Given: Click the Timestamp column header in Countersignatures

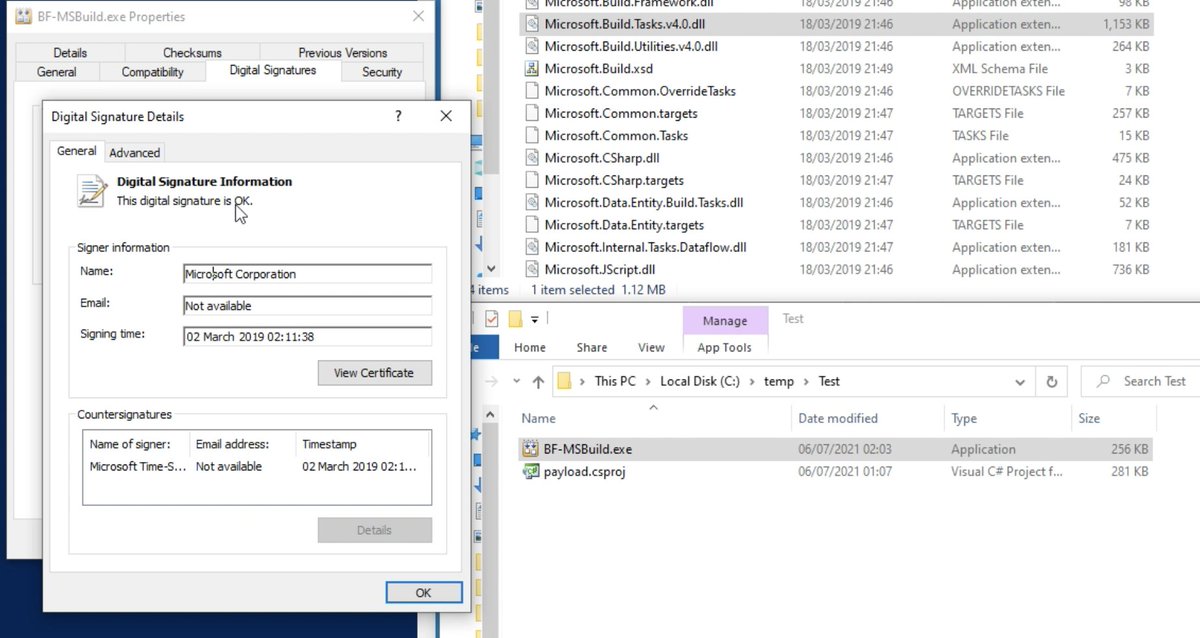Looking at the screenshot, I should (363, 444).
